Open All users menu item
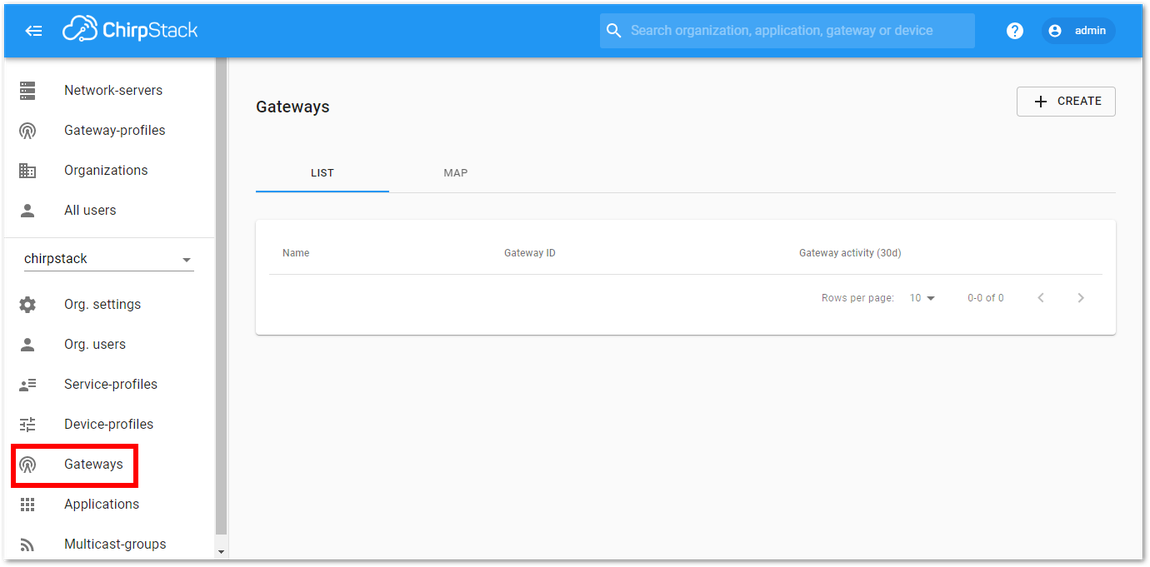 pyautogui.click(x=109, y=211)
